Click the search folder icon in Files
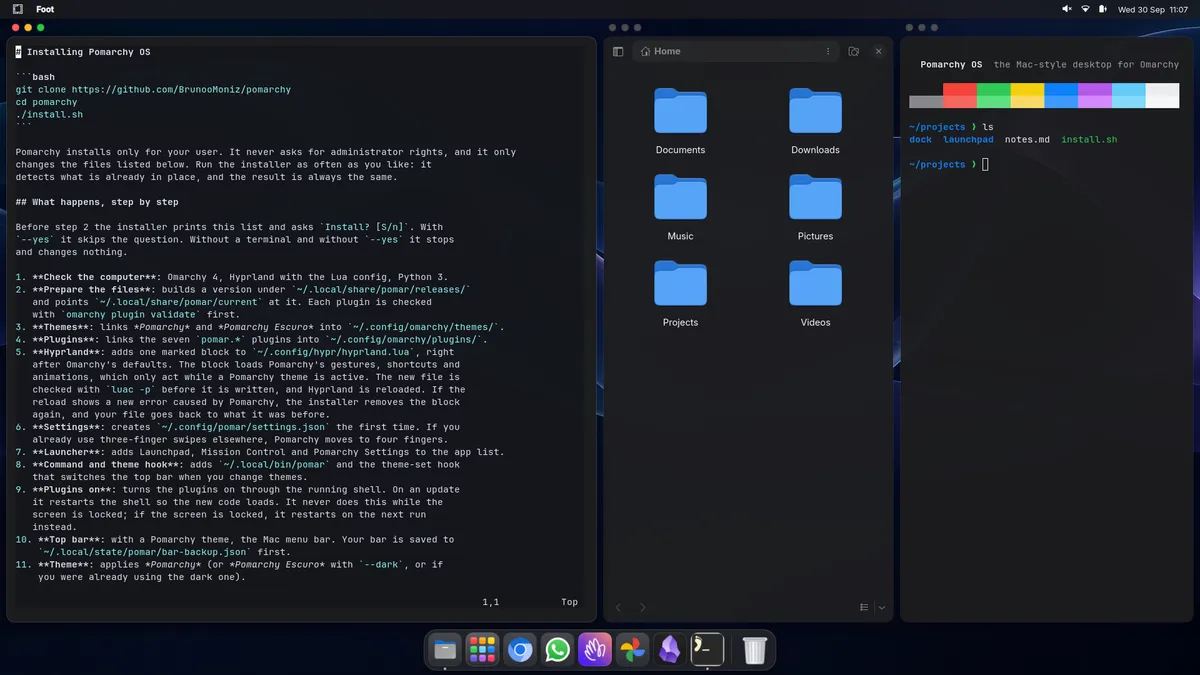Screen dimensions: 1200x675 point(853,51)
